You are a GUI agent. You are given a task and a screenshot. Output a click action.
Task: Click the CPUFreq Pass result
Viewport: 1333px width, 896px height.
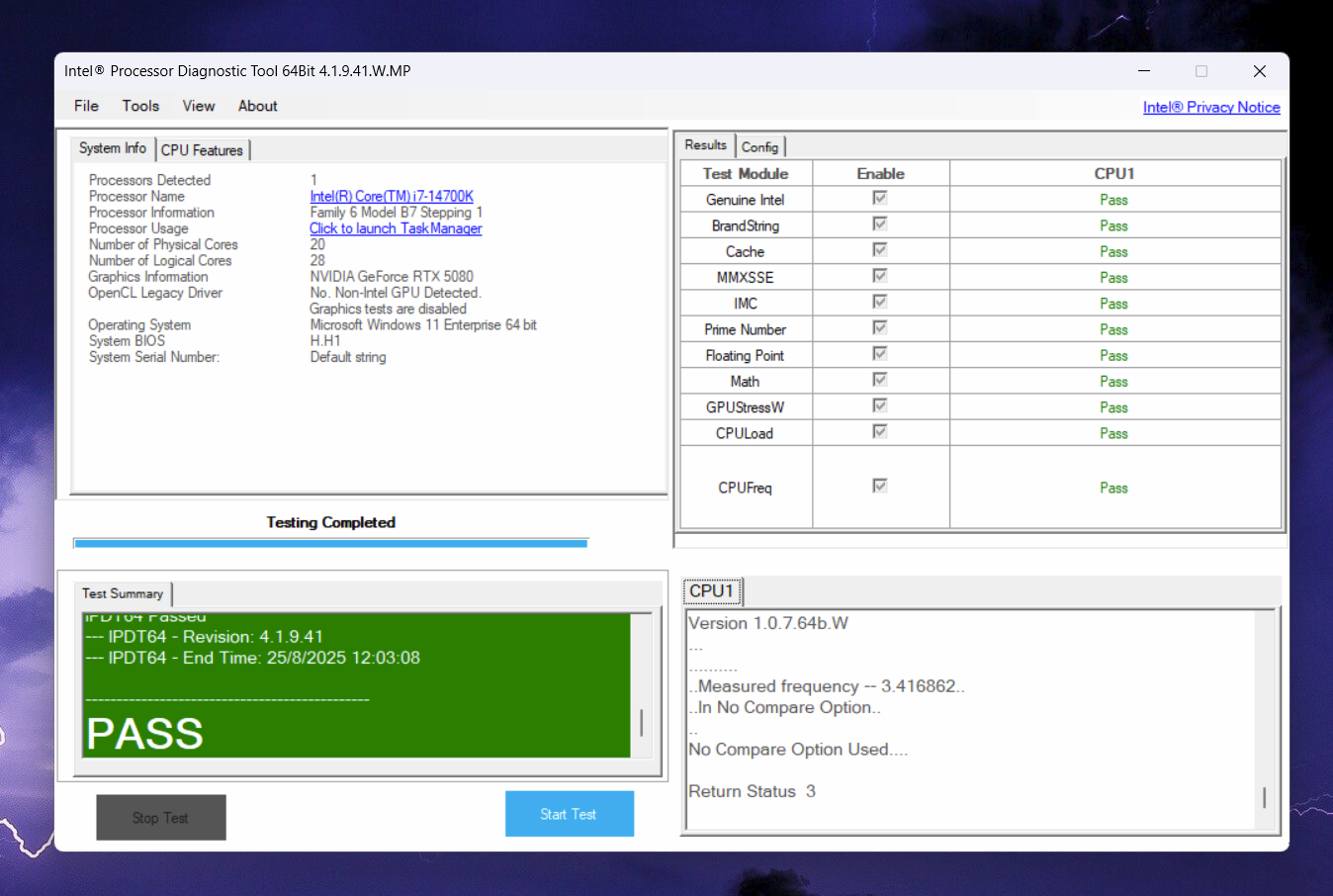tap(1114, 488)
